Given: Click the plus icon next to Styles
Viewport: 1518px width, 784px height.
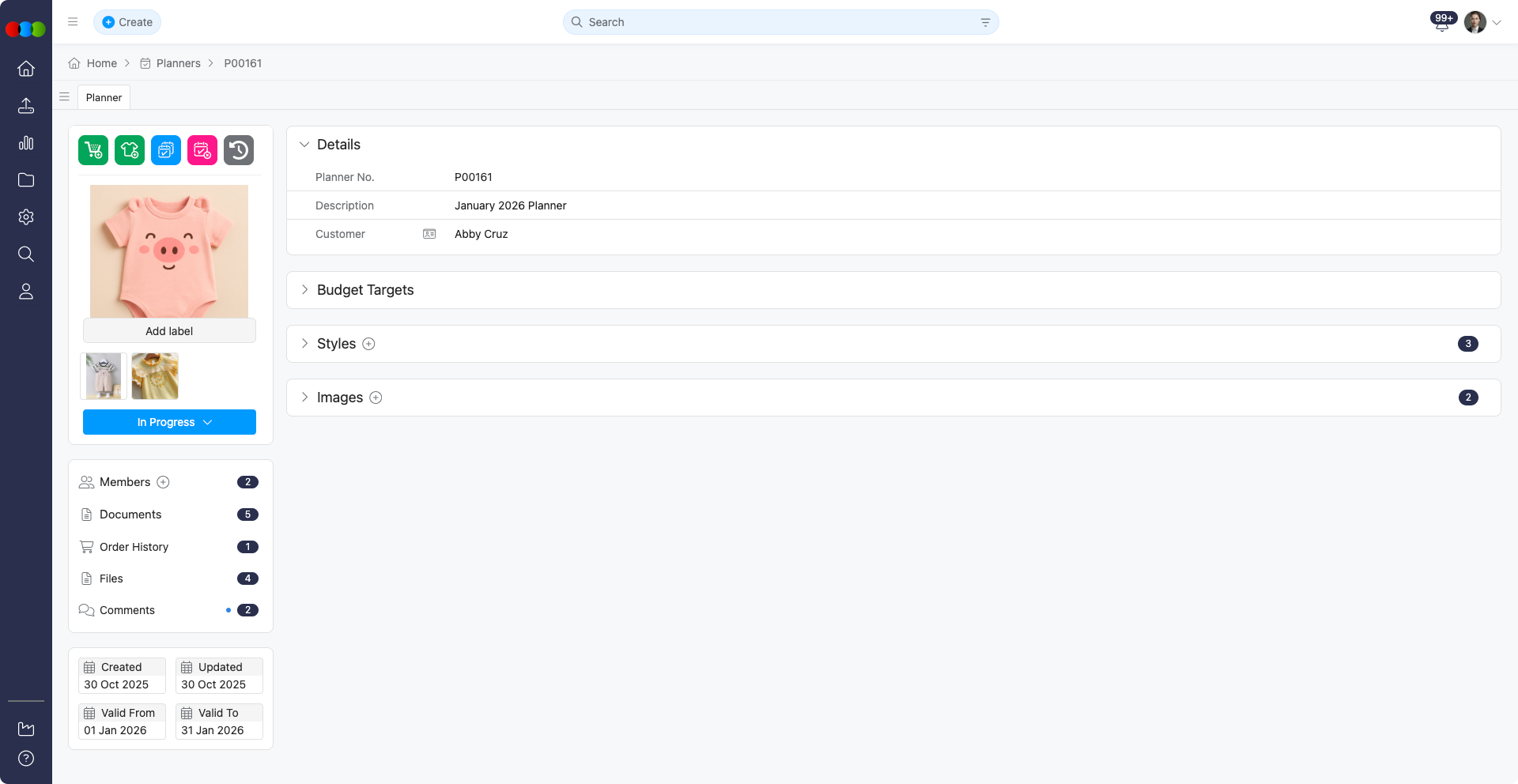Looking at the screenshot, I should 368,344.
